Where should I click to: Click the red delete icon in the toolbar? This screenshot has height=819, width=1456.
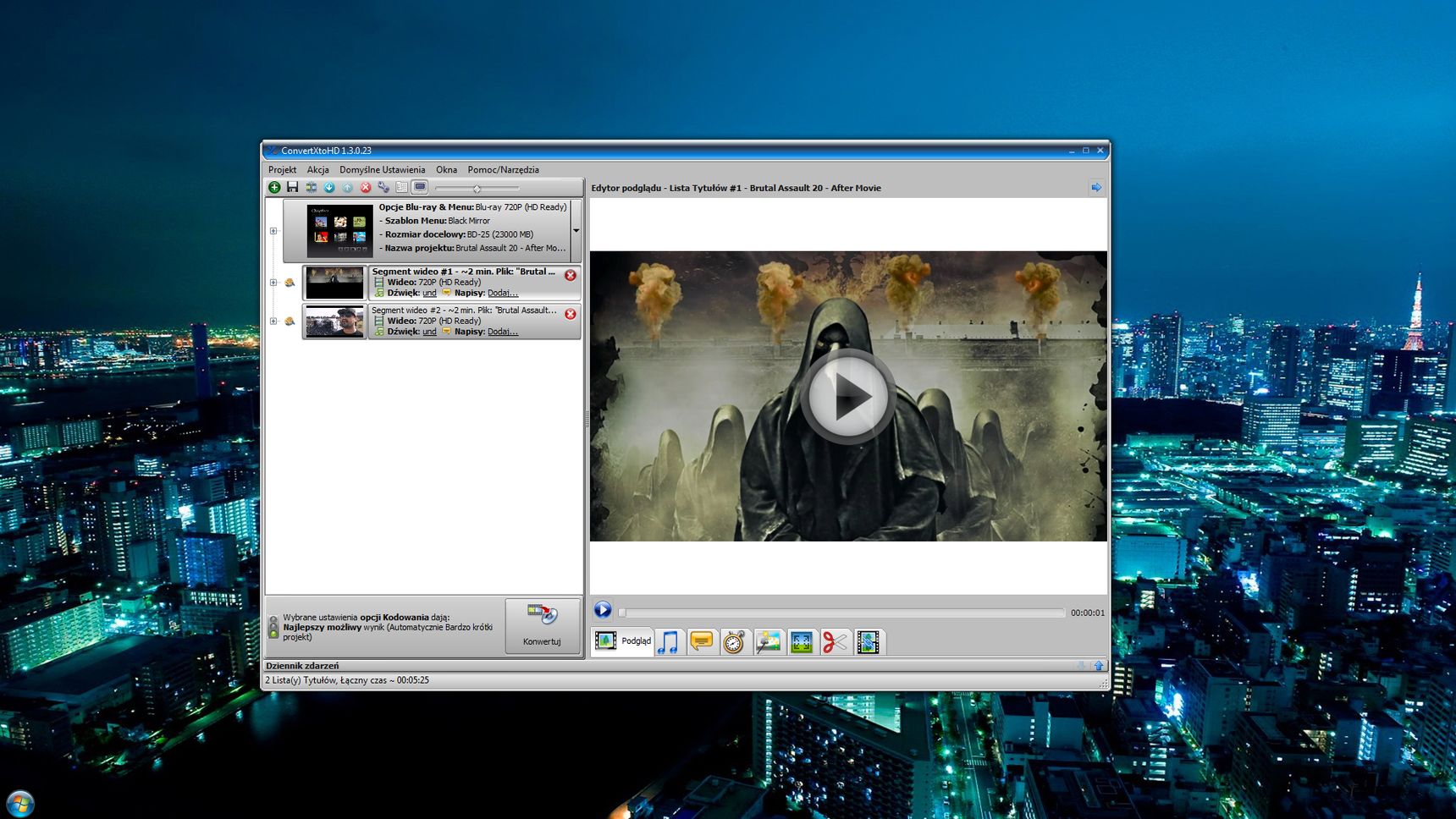(x=366, y=187)
